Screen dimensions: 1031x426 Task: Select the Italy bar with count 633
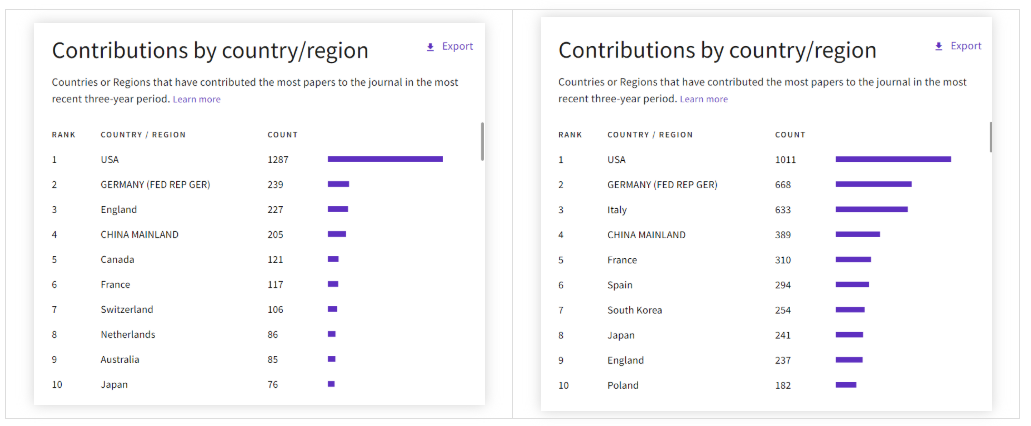tap(871, 209)
